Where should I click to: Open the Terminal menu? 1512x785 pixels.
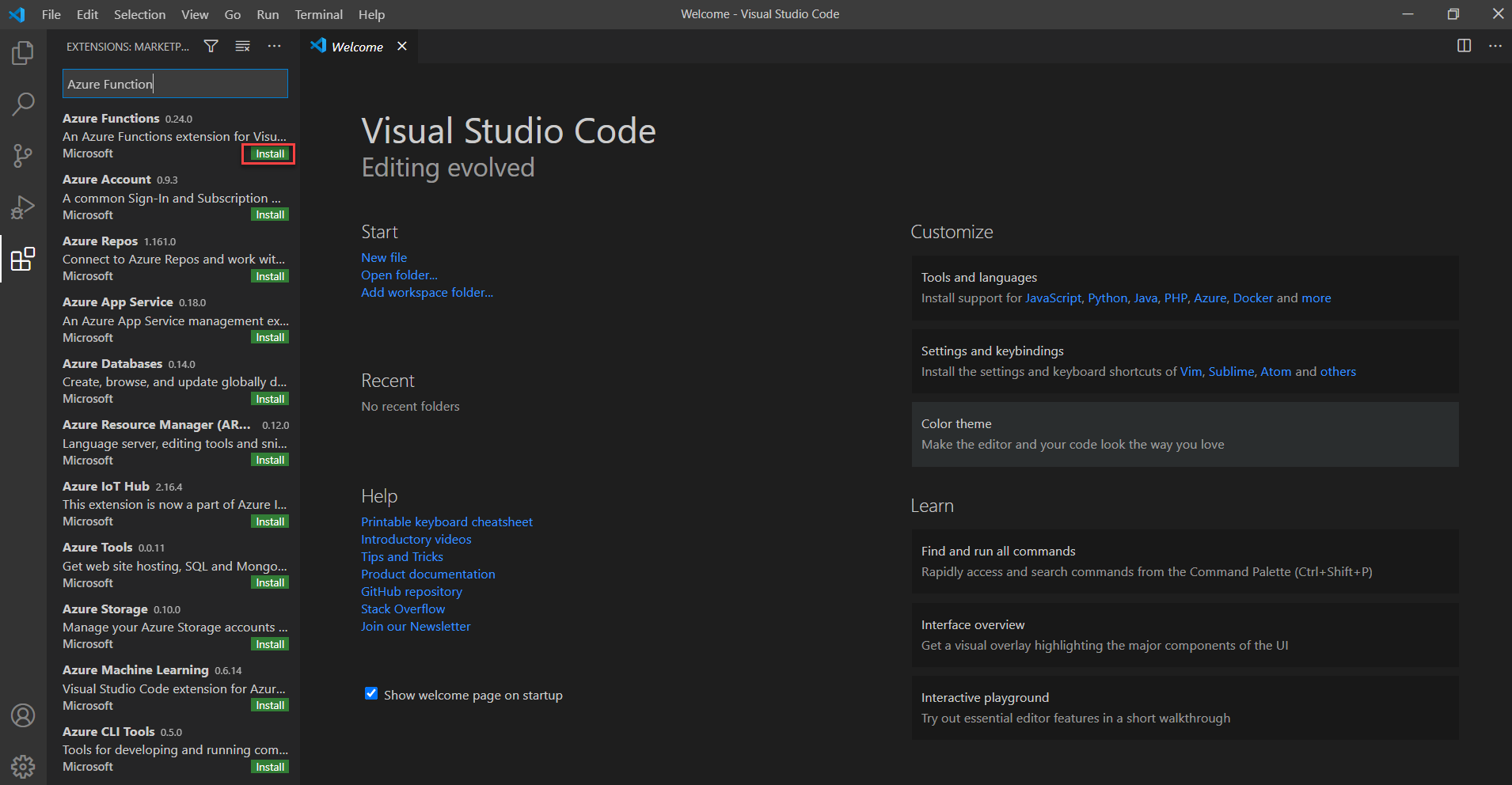318,14
